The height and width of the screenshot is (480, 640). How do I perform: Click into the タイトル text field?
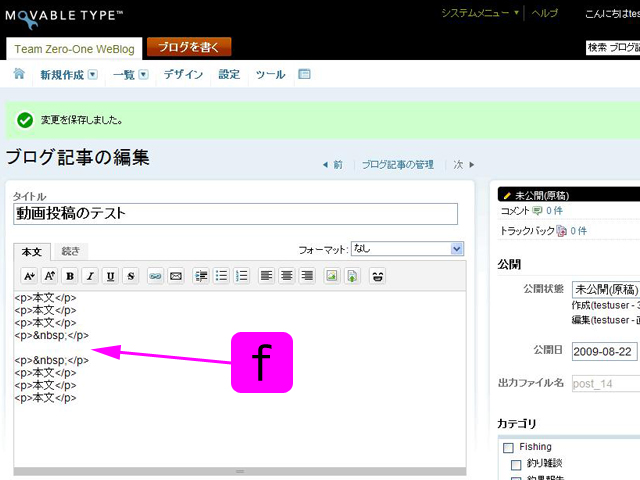pos(235,213)
